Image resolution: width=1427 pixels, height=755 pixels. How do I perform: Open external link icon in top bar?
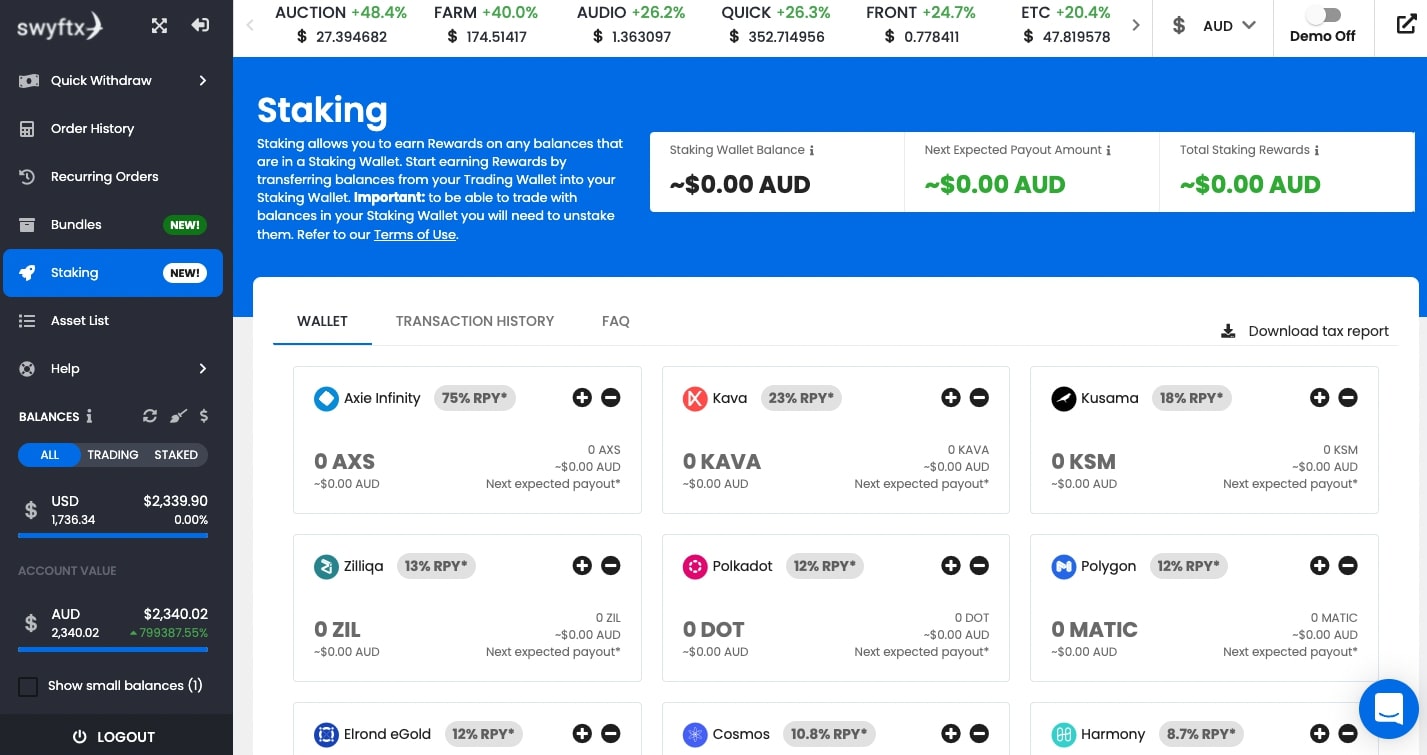1407,25
